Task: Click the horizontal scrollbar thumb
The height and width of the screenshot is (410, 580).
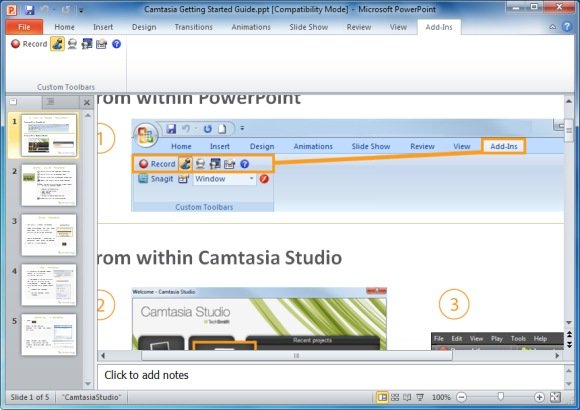Action: tap(297, 356)
